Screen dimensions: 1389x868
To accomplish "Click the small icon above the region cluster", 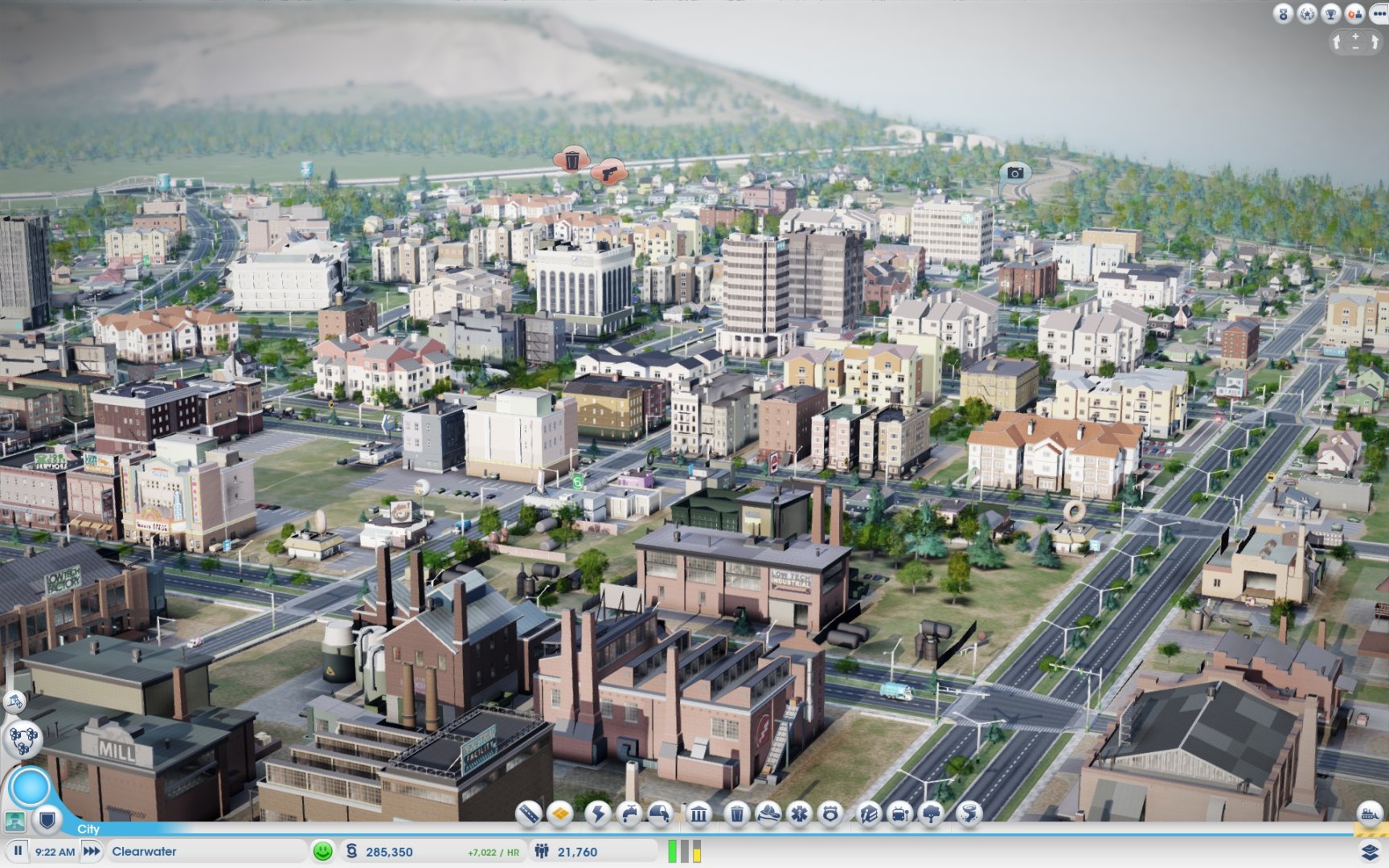I will click(14, 702).
